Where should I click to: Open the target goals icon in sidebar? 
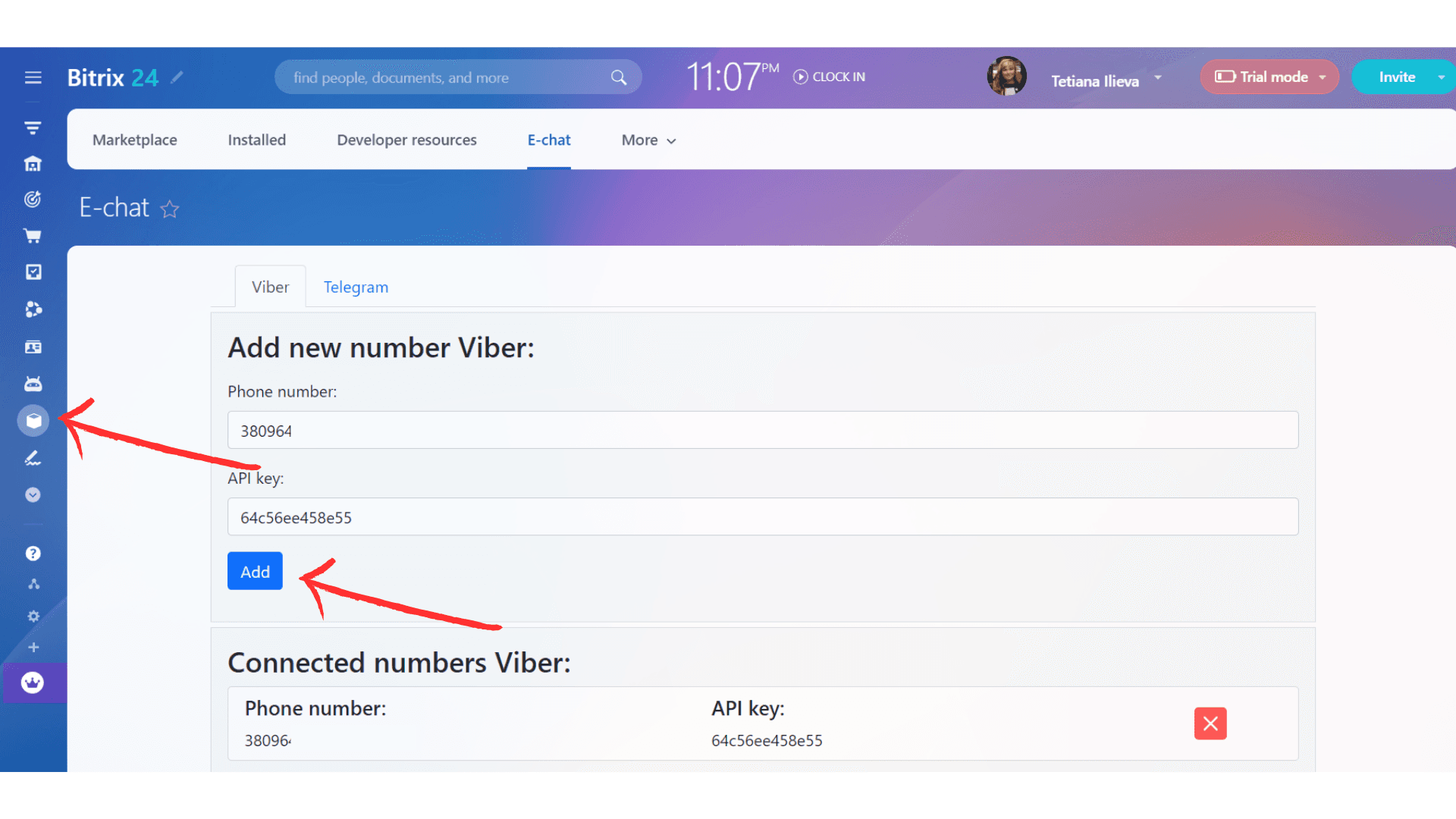tap(33, 199)
